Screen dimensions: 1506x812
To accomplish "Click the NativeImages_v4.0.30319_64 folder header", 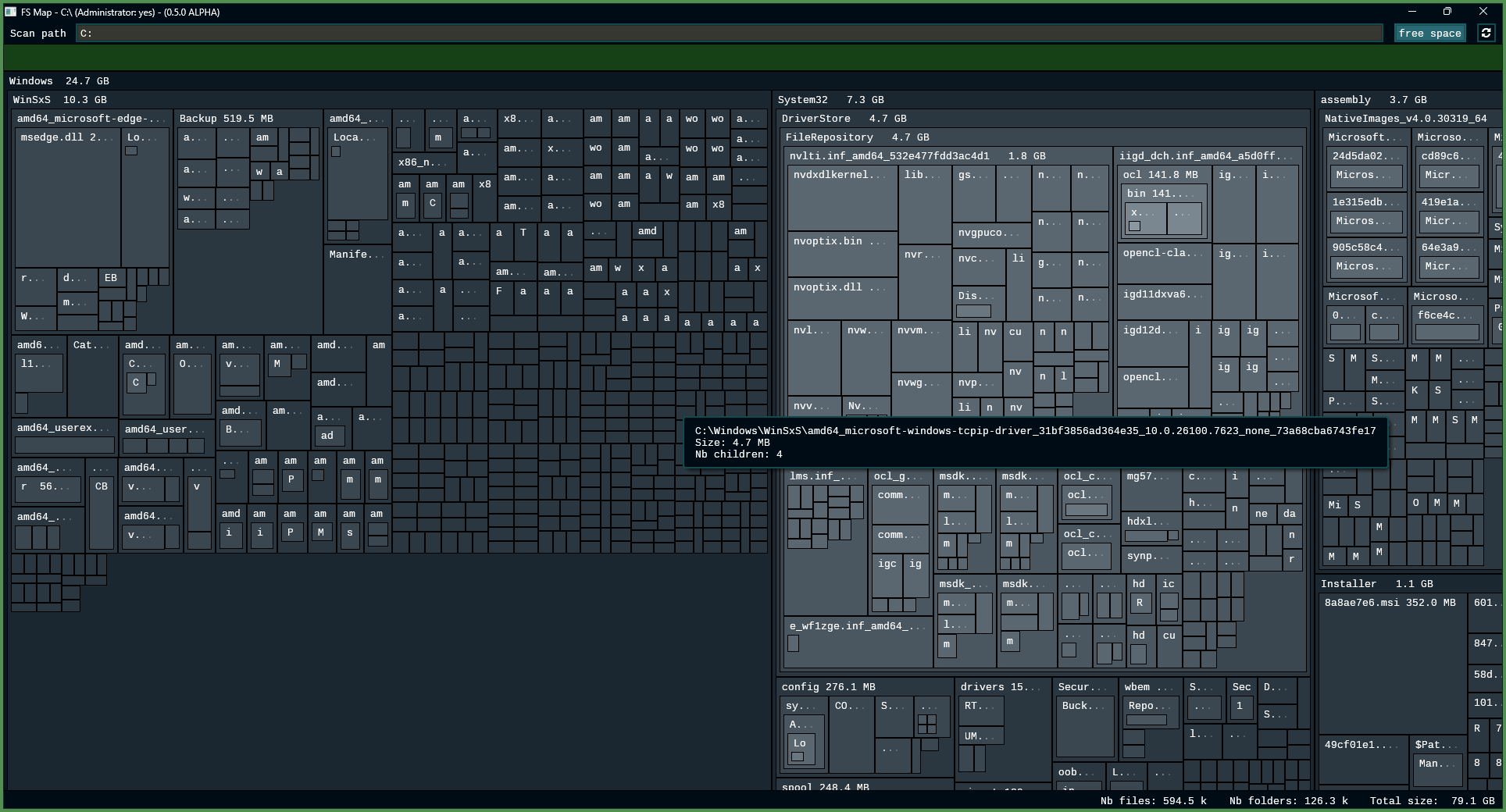I will (1405, 119).
